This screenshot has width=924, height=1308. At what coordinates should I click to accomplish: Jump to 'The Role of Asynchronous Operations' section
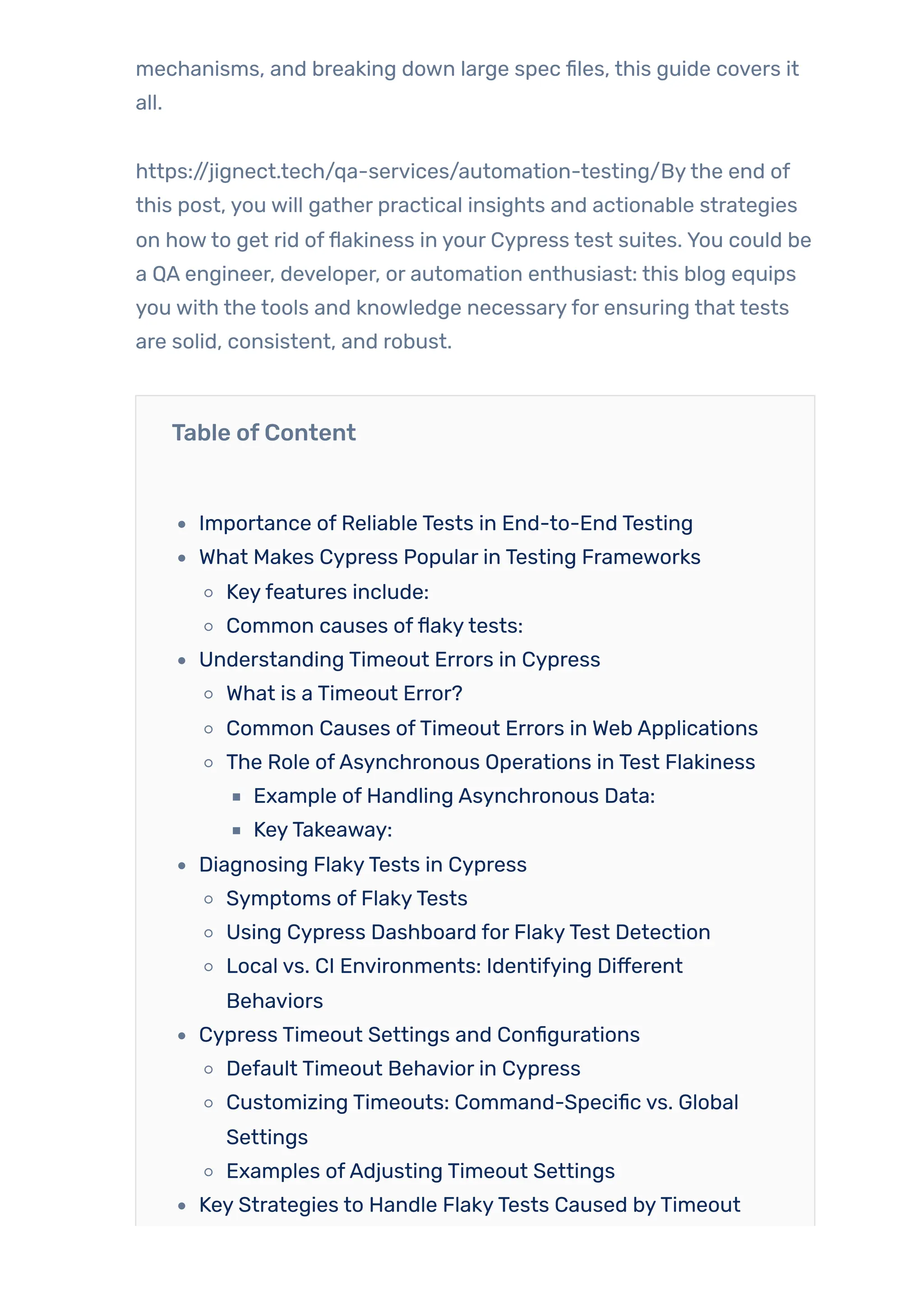pyautogui.click(x=491, y=762)
